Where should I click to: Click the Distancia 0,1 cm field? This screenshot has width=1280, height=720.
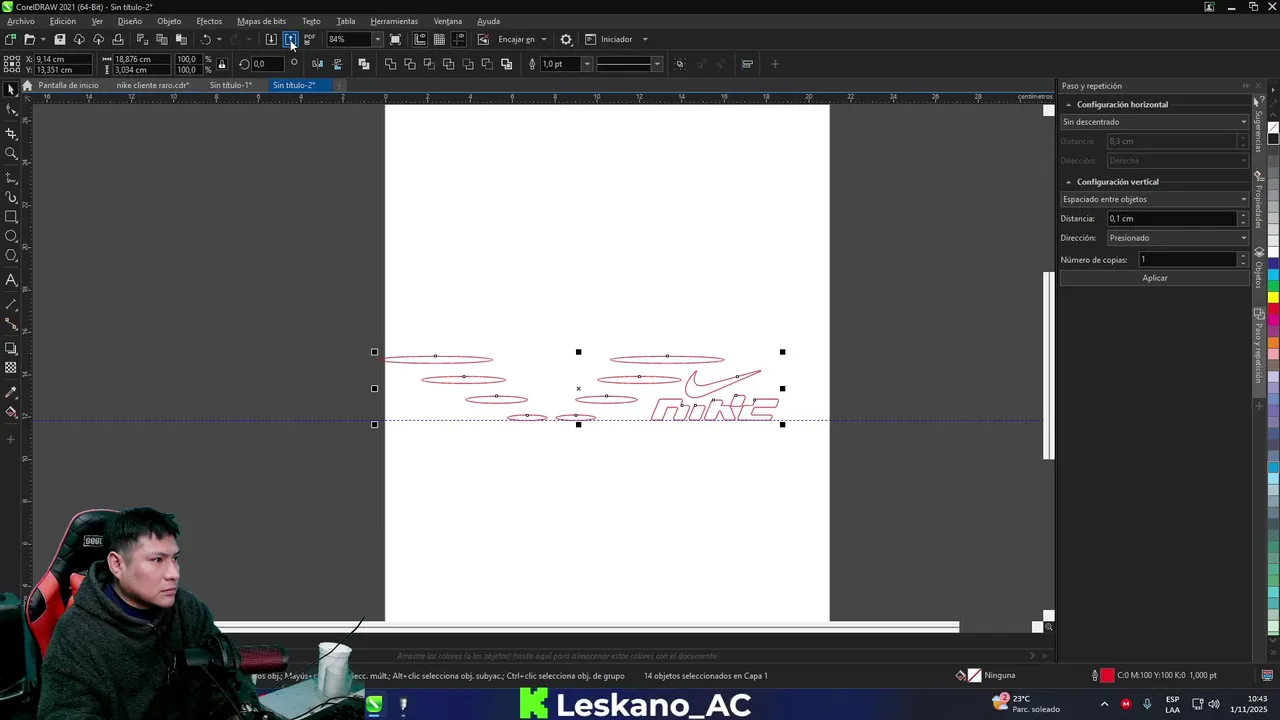click(x=1172, y=218)
